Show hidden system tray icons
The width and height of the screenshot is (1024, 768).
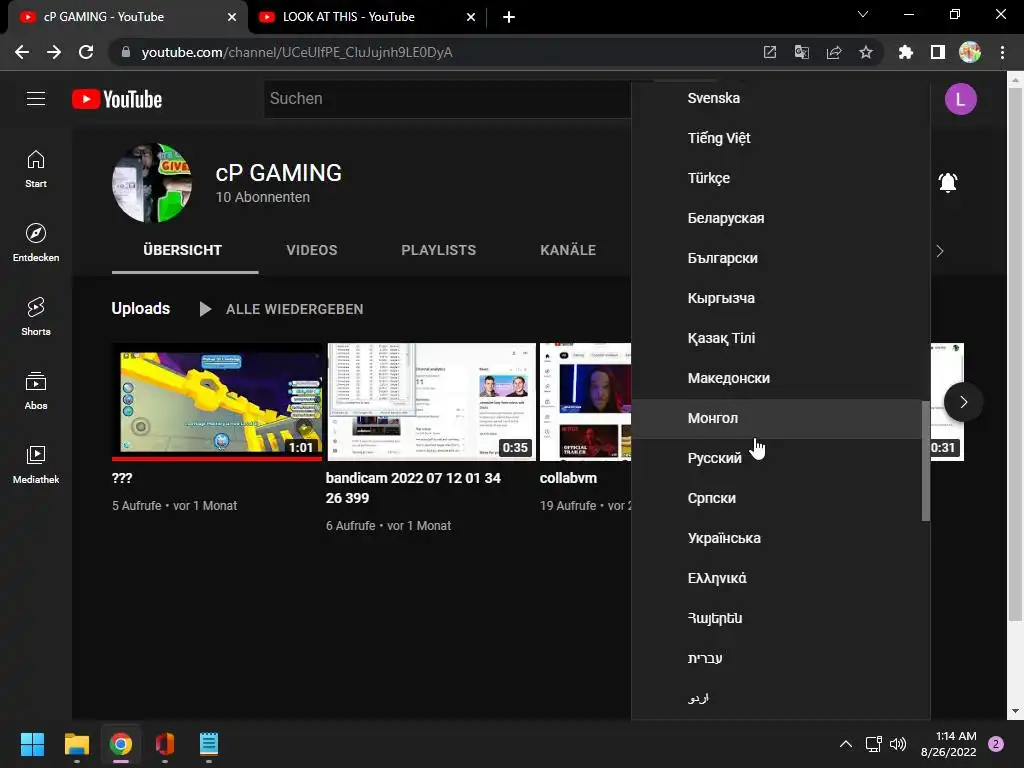(846, 744)
